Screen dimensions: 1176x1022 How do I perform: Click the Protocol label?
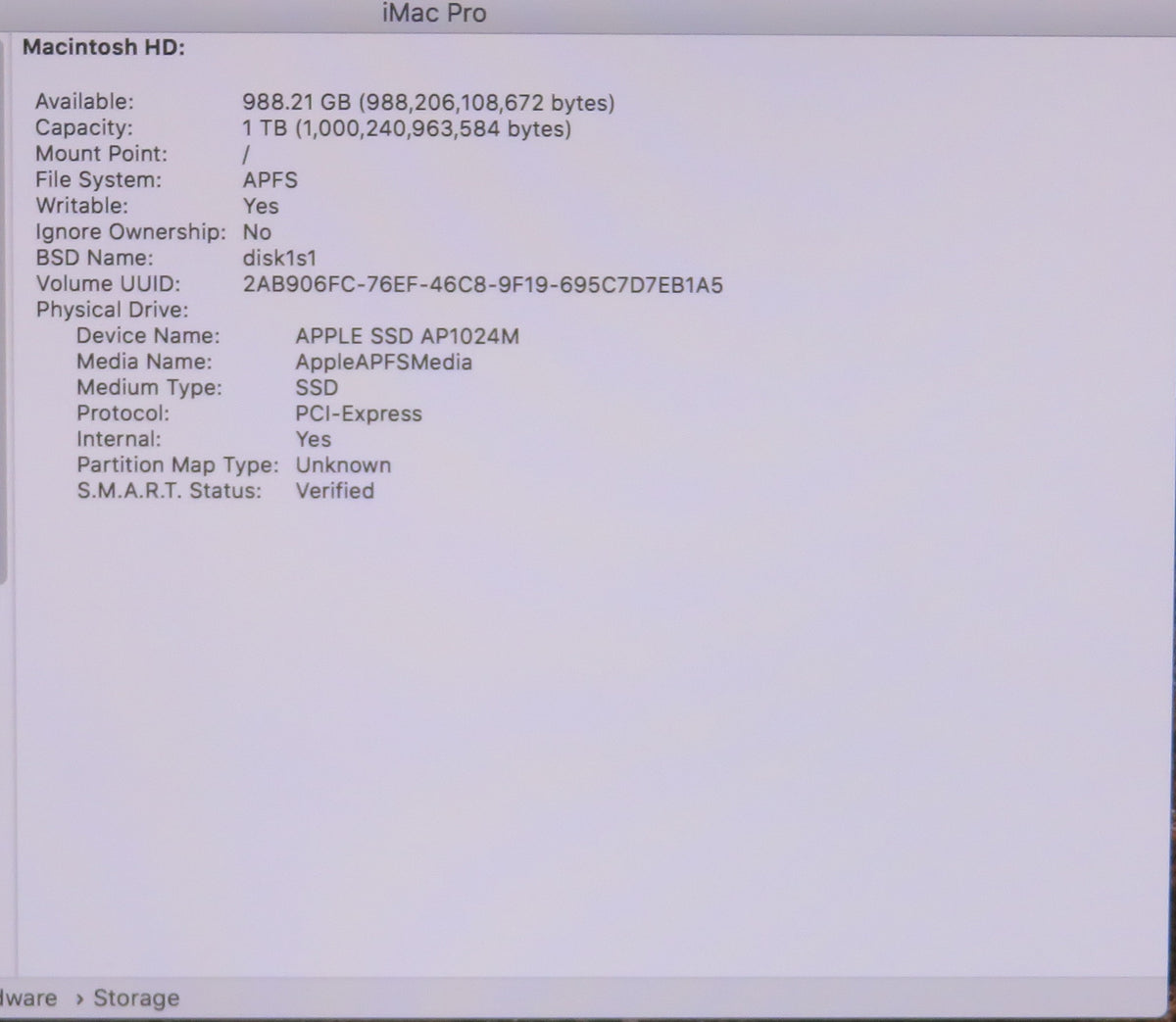[x=122, y=414]
